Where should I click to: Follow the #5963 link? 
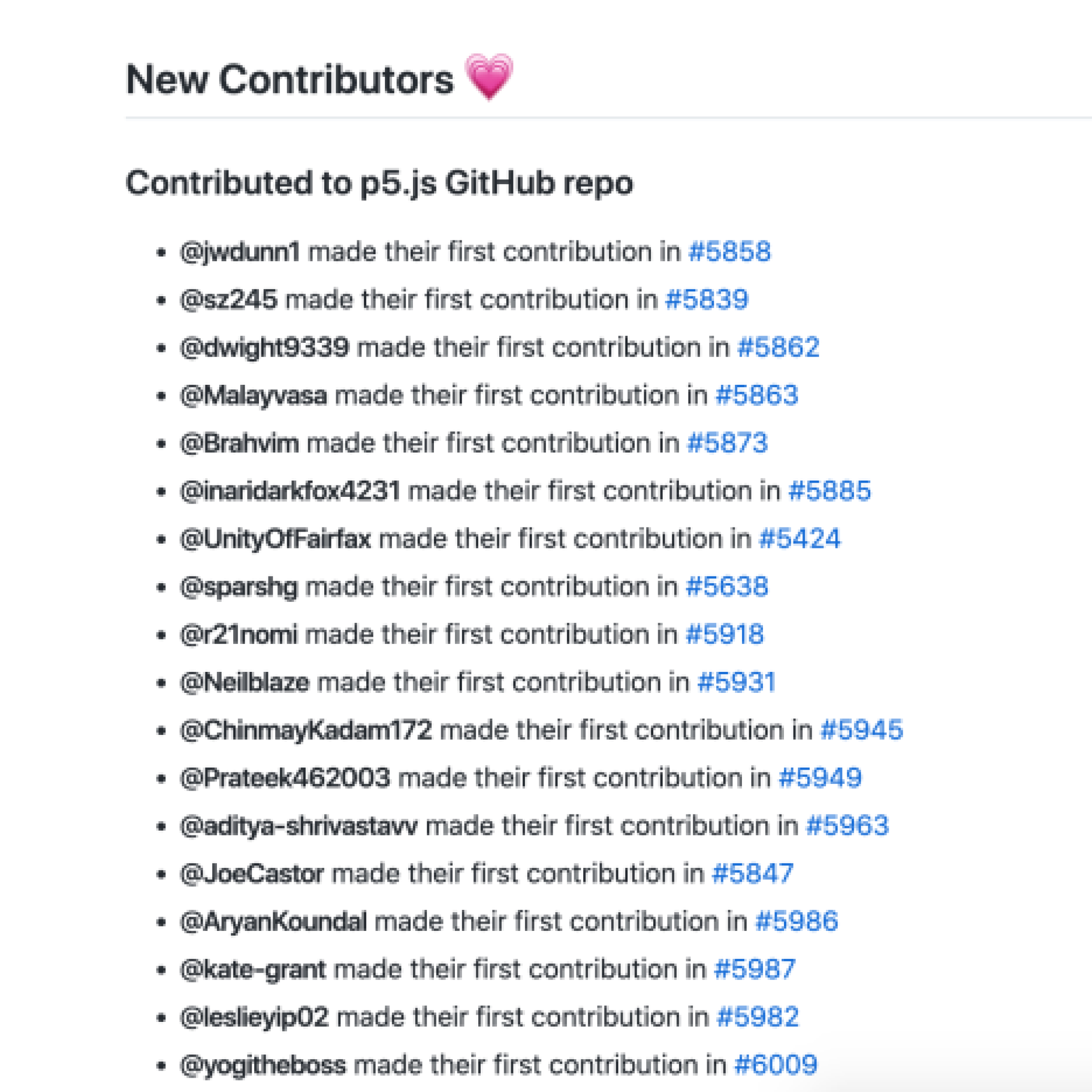click(x=847, y=826)
